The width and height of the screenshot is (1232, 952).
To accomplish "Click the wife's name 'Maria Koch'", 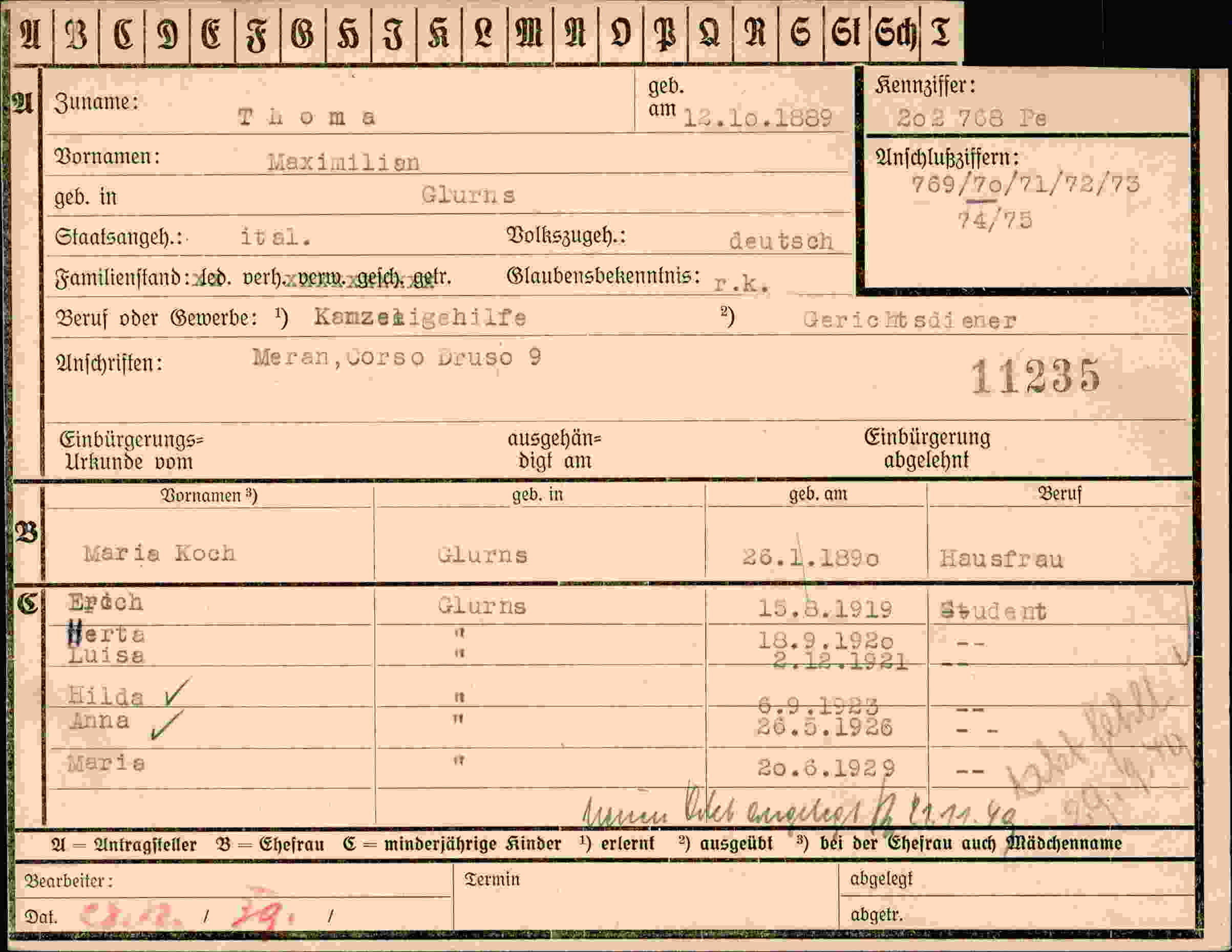I will 160,553.
